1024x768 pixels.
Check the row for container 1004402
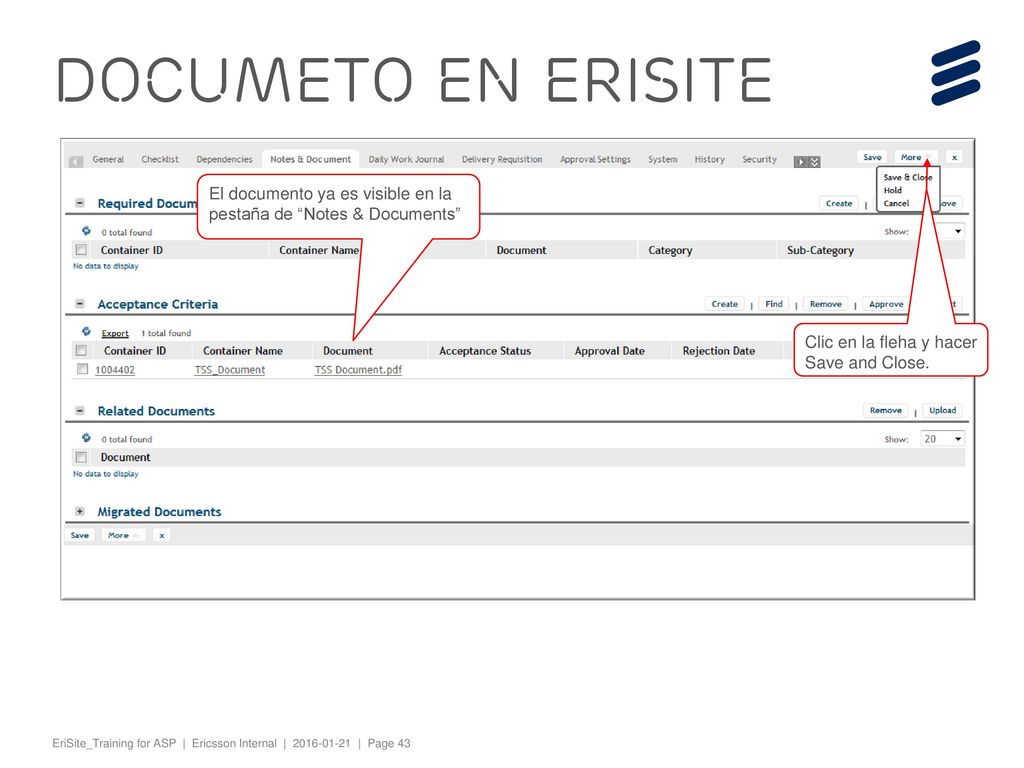(82, 369)
